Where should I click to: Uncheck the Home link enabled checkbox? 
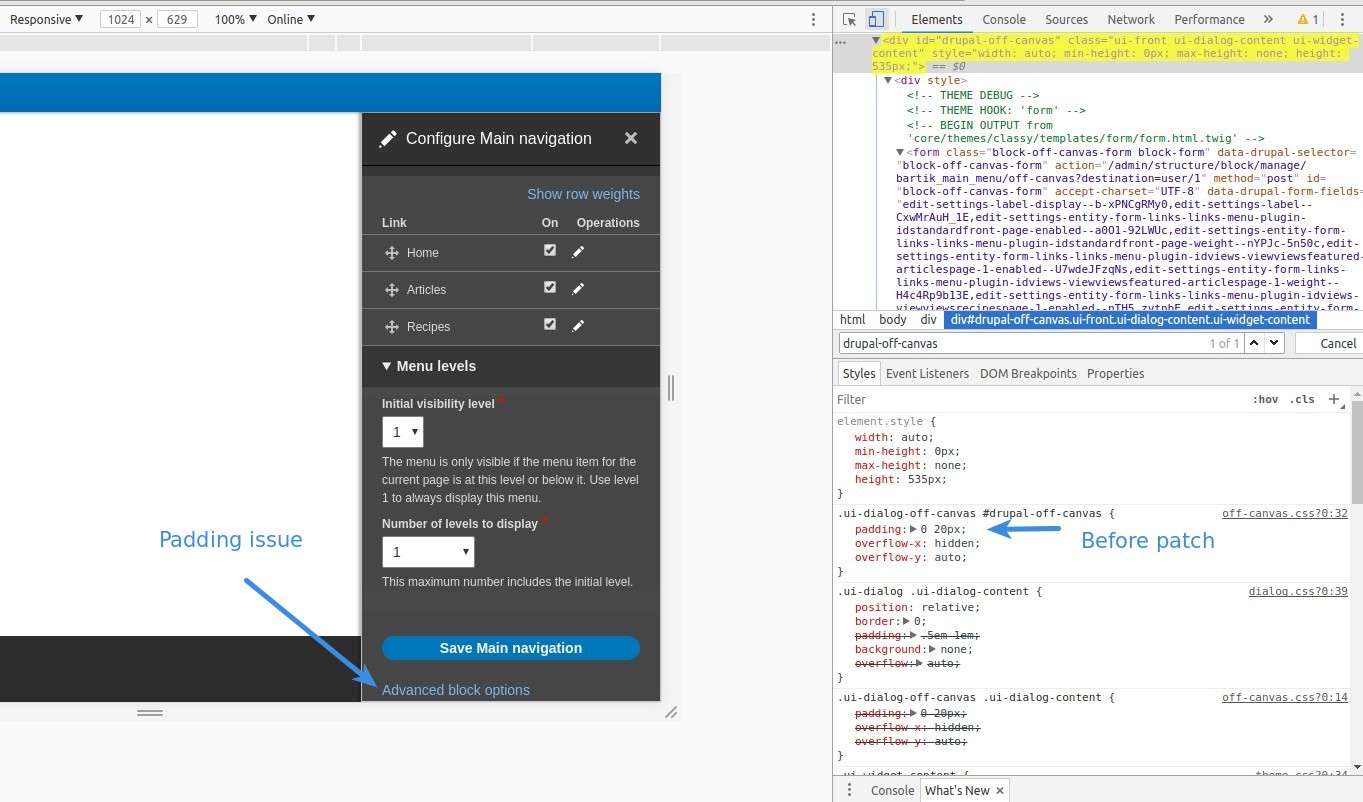click(x=549, y=250)
